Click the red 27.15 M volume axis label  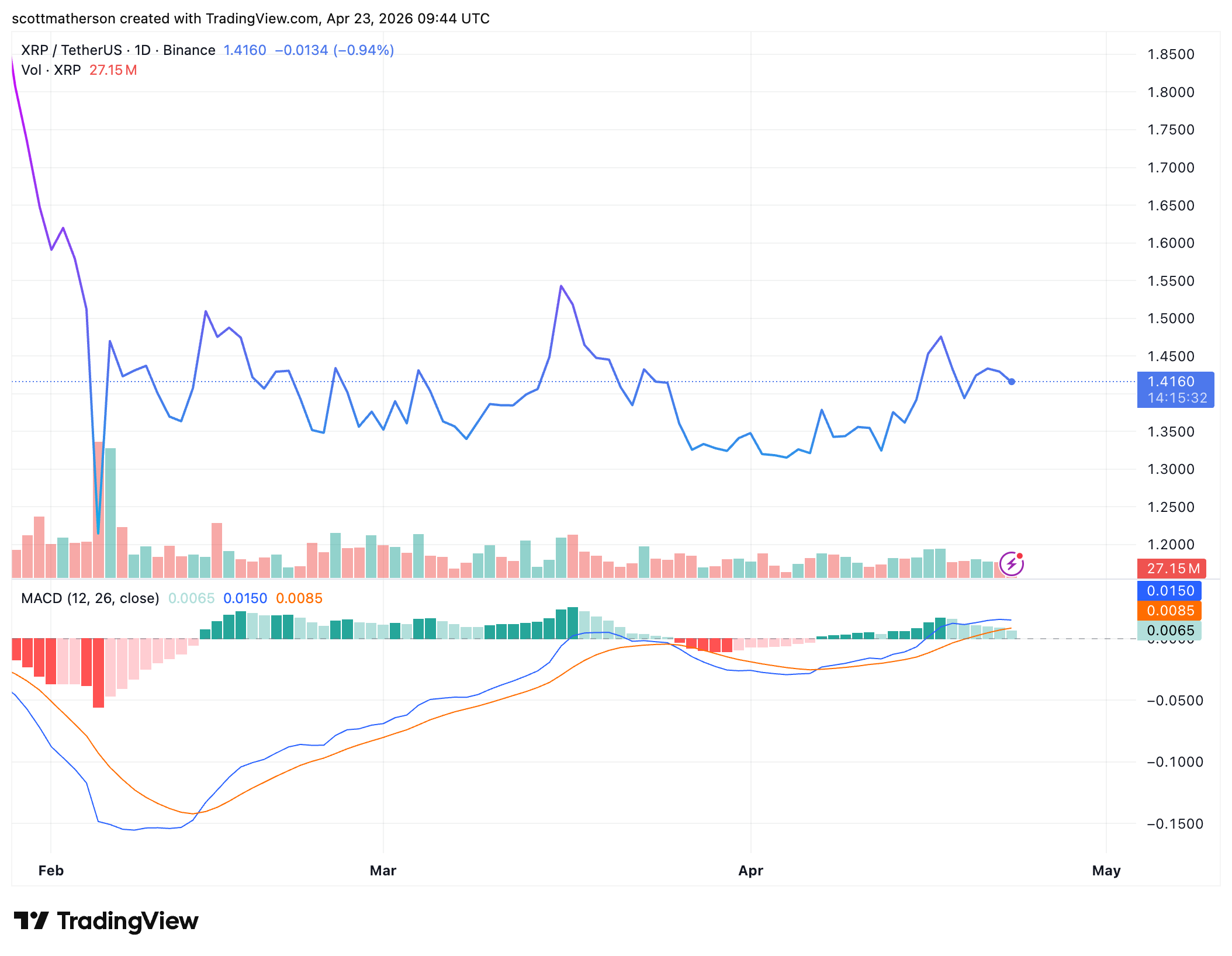(1172, 567)
